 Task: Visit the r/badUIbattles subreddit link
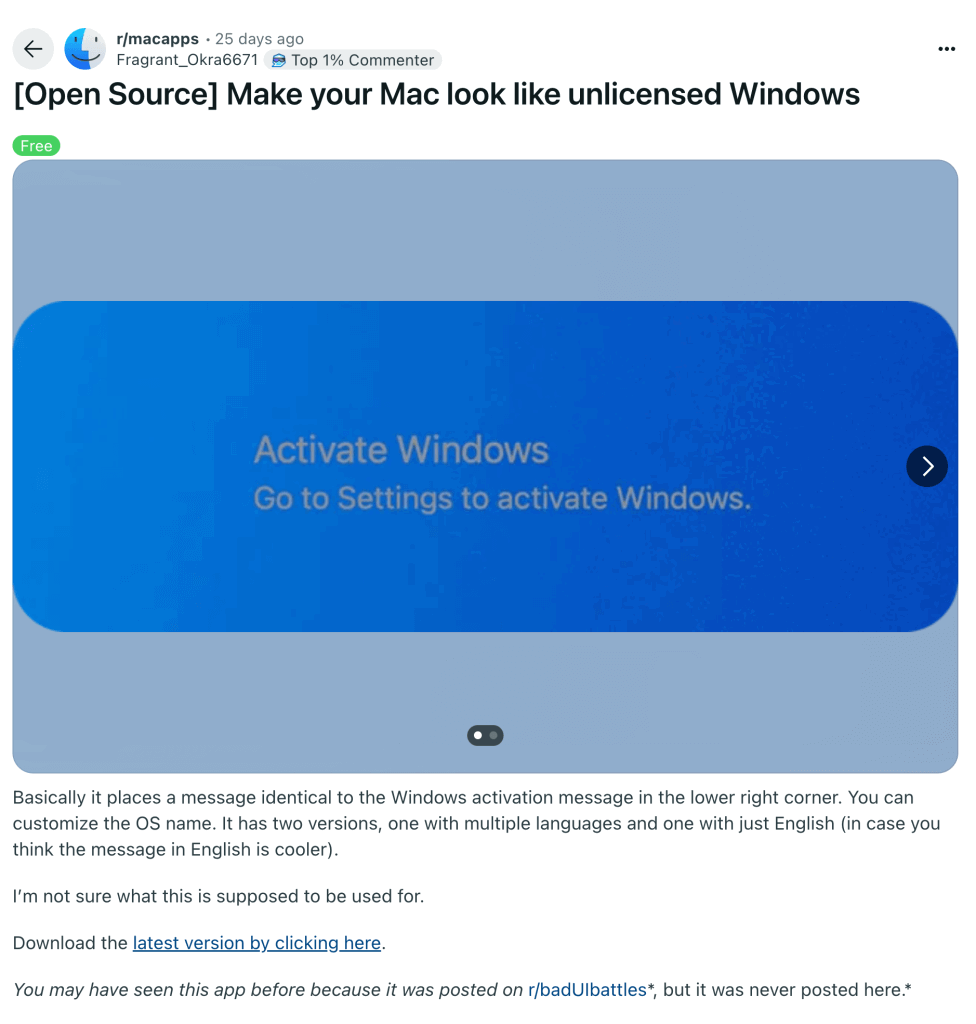click(x=587, y=990)
